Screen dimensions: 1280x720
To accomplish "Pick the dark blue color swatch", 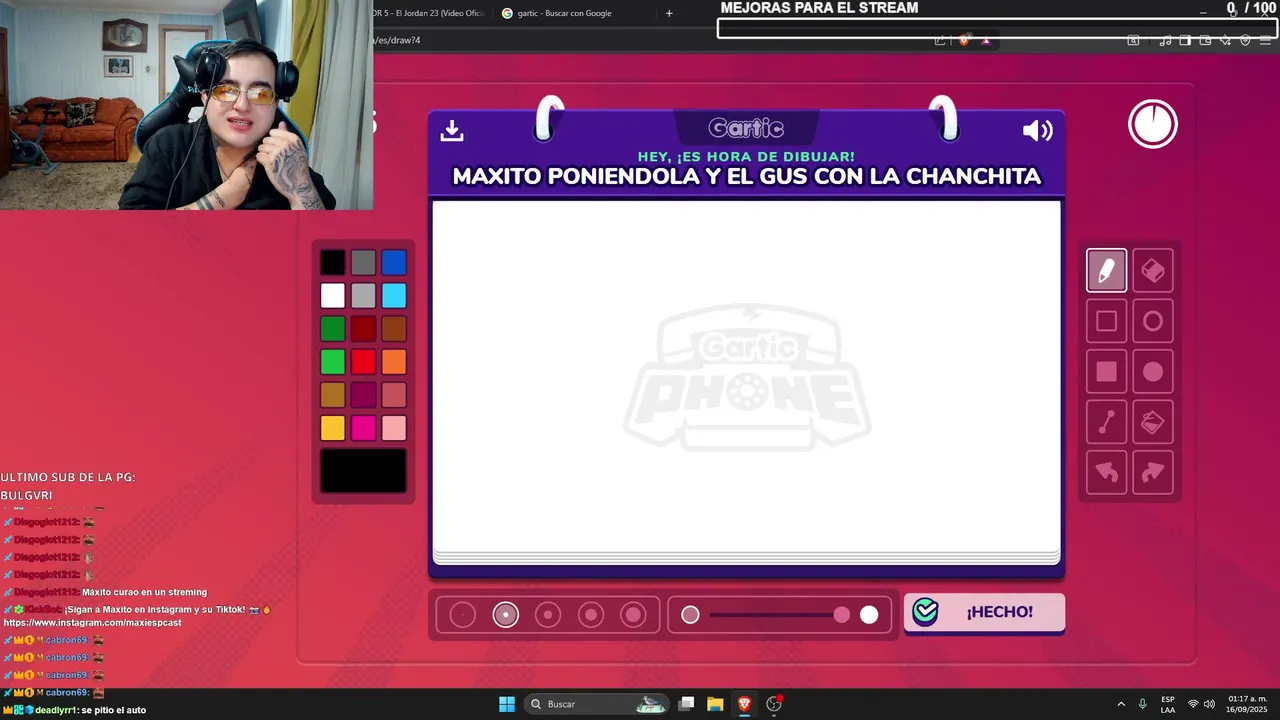I will pos(394,263).
